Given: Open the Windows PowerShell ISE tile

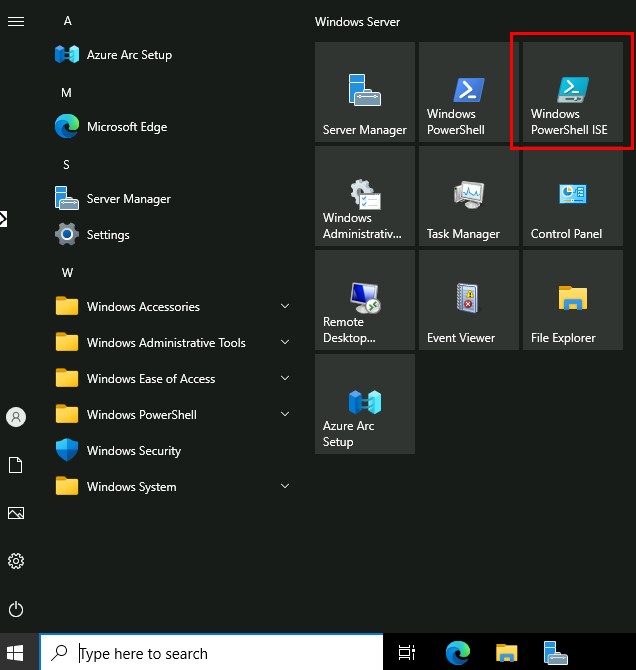Looking at the screenshot, I should pyautogui.click(x=572, y=92).
